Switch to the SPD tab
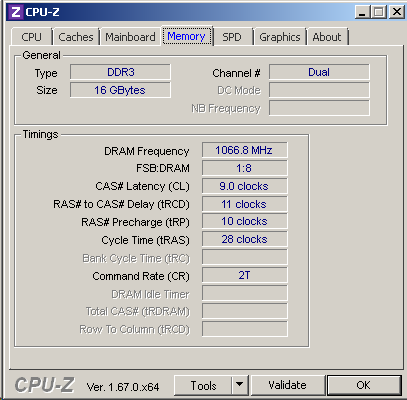Image resolution: width=407 pixels, height=400 pixels. (x=232, y=37)
